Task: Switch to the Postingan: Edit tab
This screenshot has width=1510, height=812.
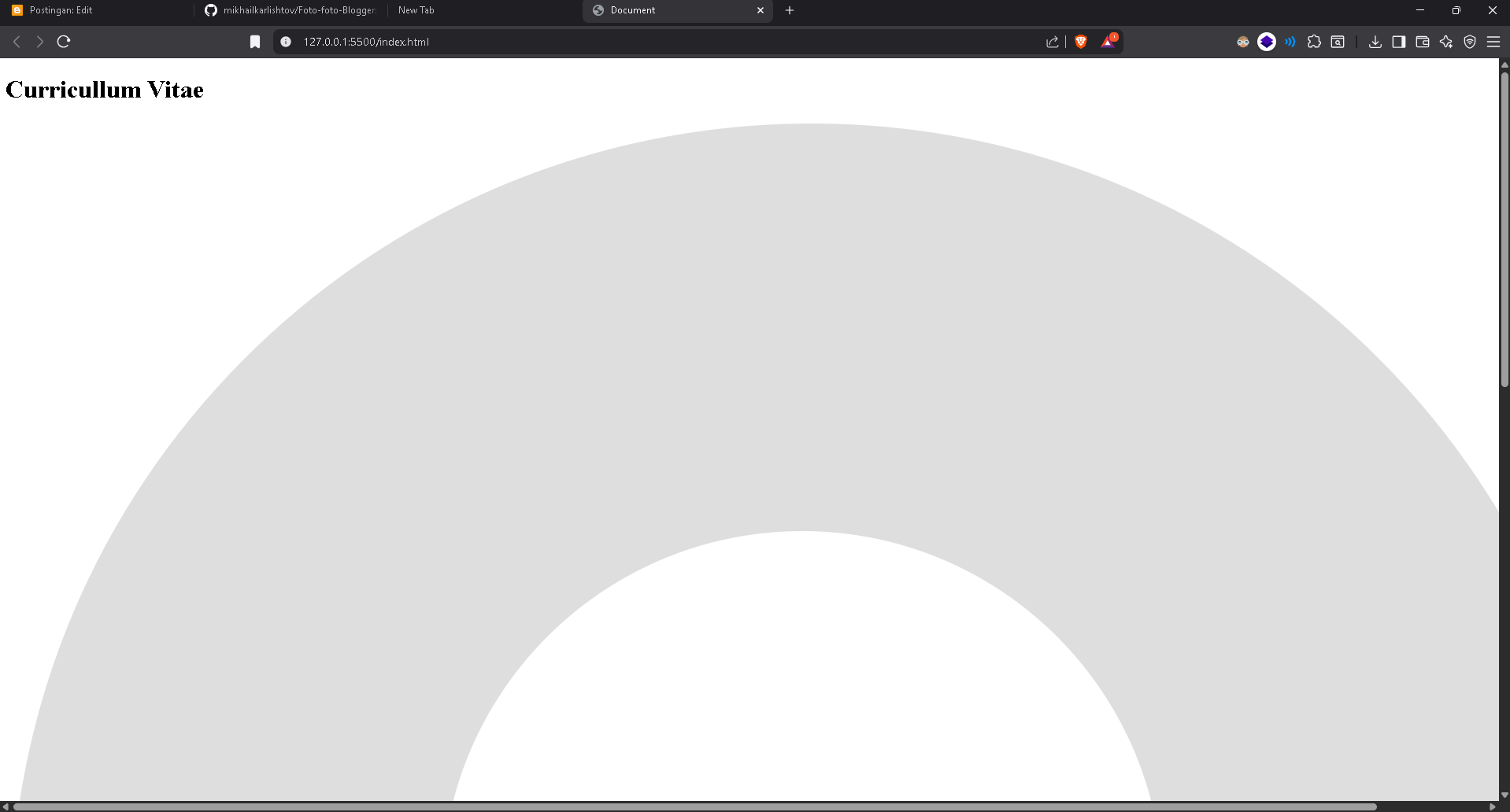Action: pyautogui.click(x=98, y=10)
